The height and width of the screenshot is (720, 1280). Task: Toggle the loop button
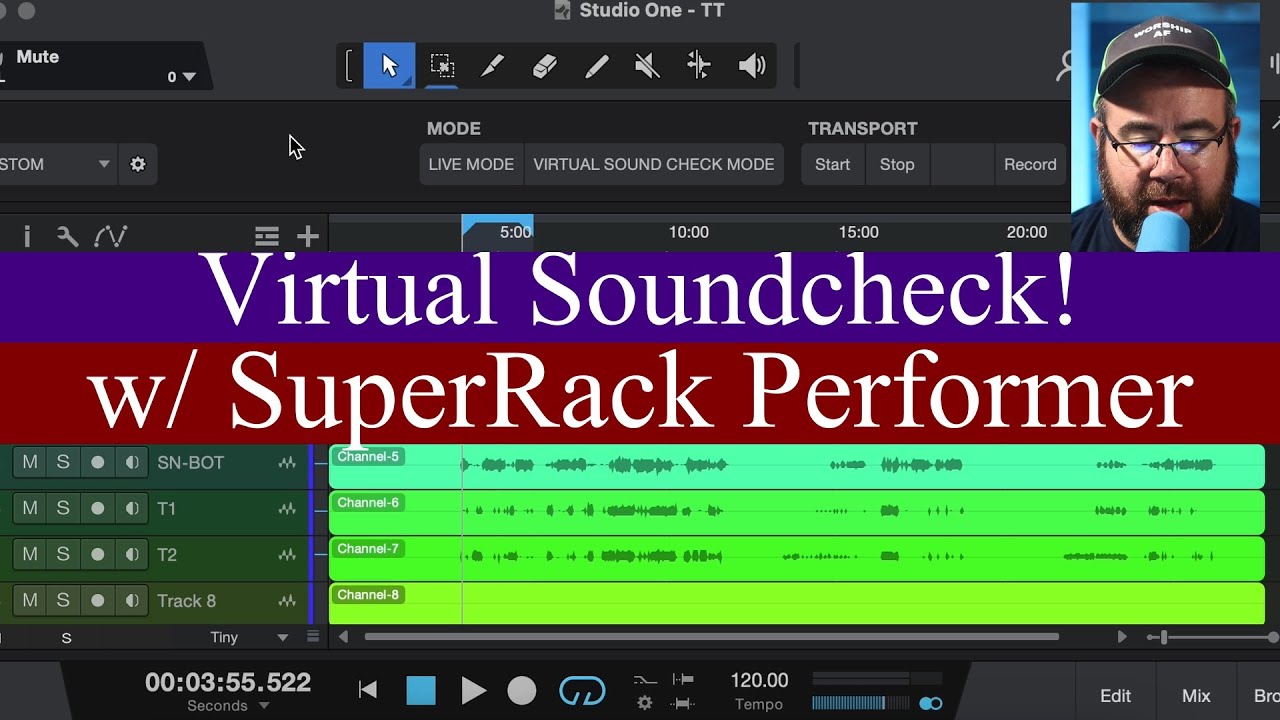coord(582,690)
